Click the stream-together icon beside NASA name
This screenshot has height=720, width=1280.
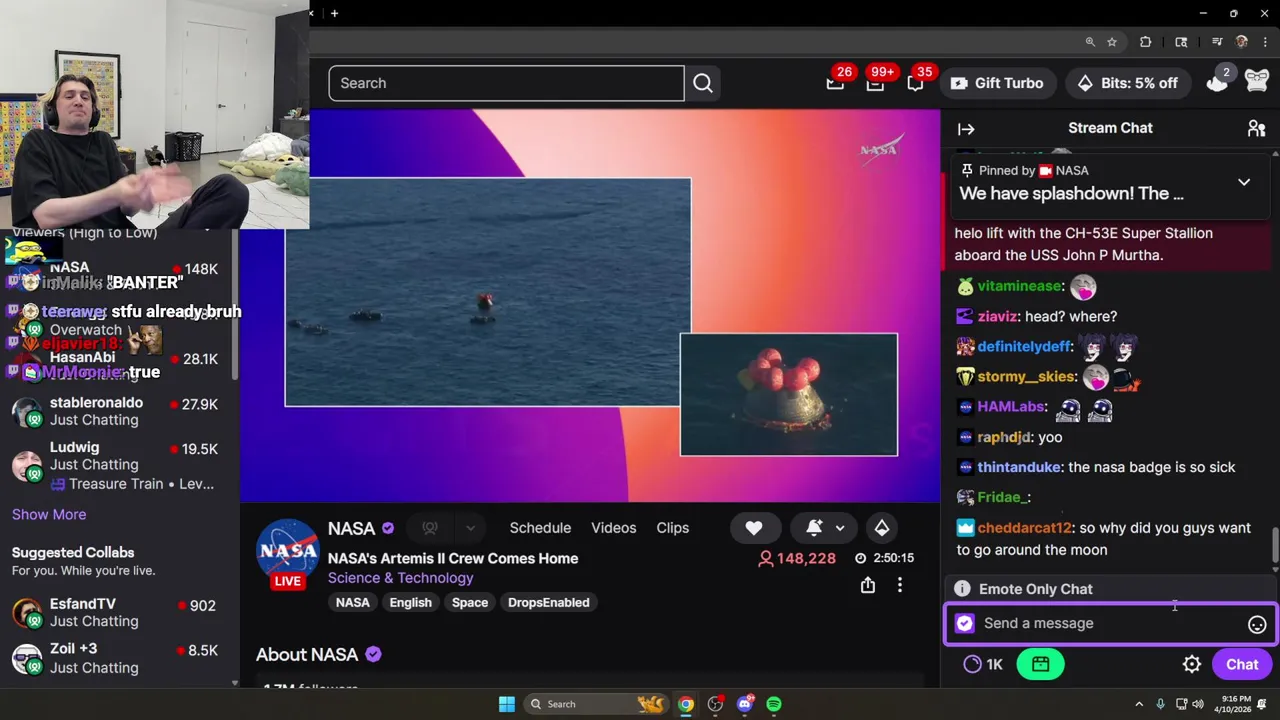point(430,528)
